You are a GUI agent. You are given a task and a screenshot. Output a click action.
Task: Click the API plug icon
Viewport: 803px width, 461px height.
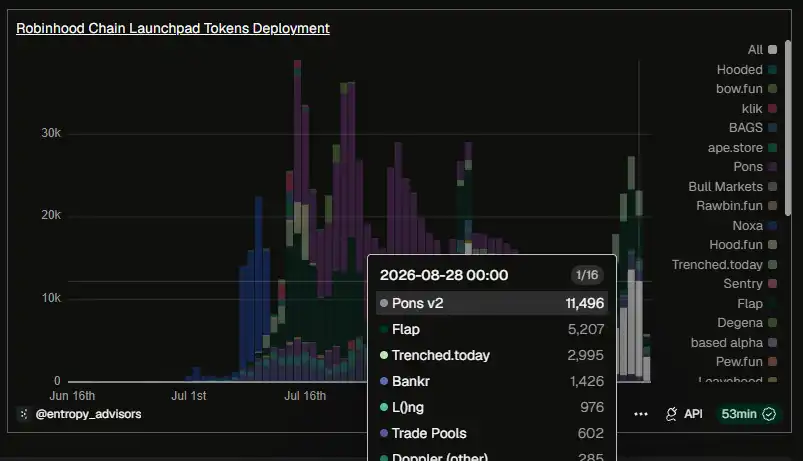point(671,414)
